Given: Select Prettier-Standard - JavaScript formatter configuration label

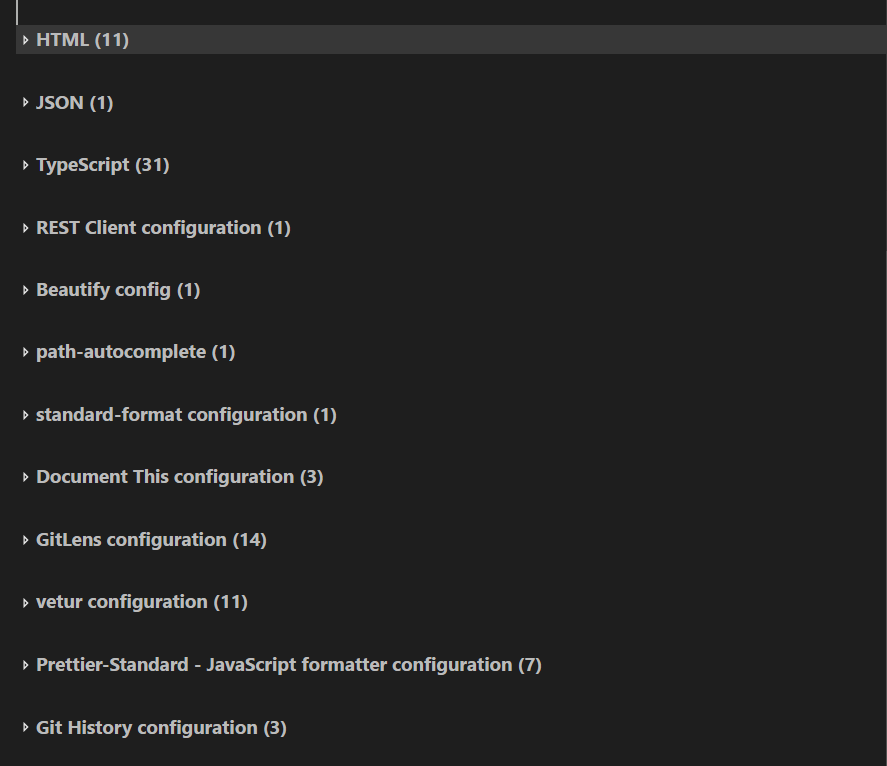Looking at the screenshot, I should [x=288, y=665].
